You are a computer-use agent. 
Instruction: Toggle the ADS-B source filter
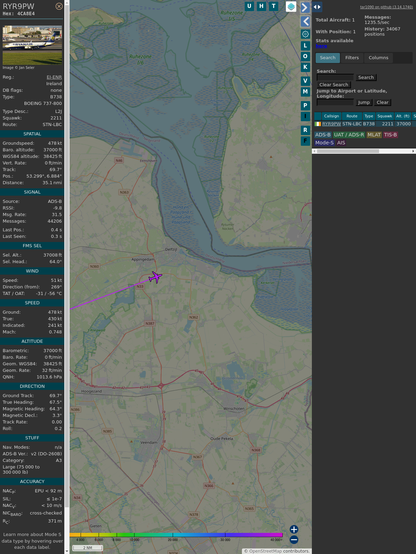click(323, 135)
